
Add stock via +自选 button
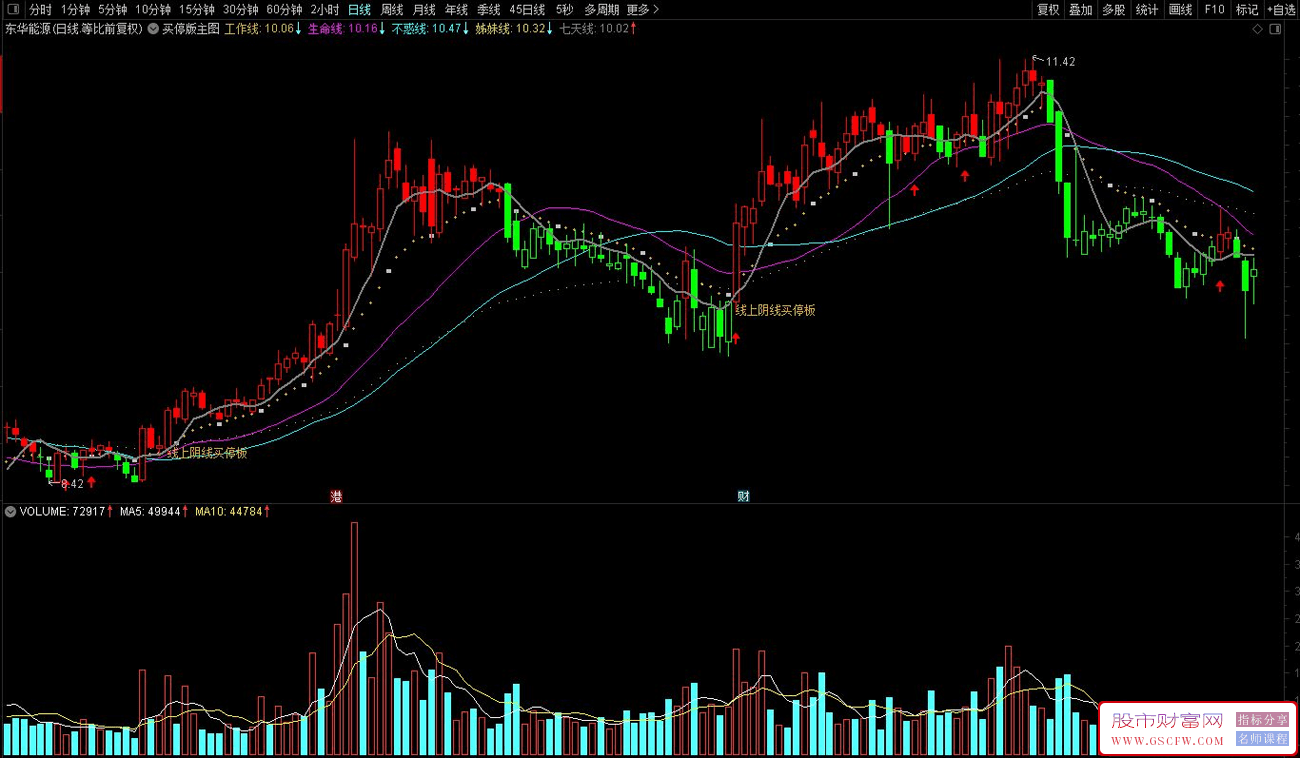tap(1281, 10)
